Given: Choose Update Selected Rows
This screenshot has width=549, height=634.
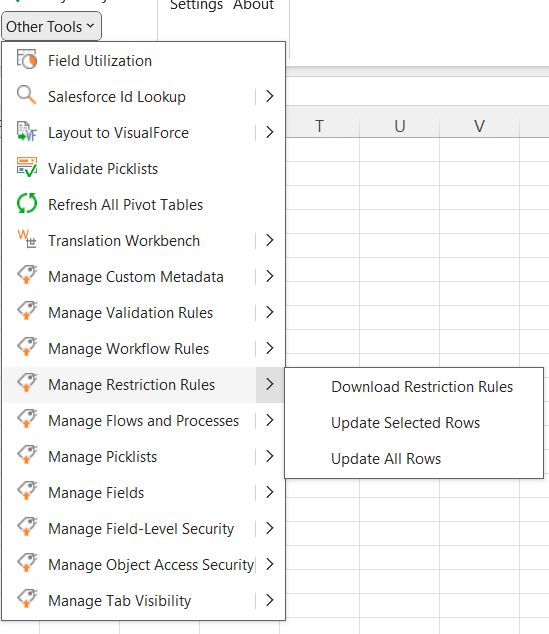Looking at the screenshot, I should click(414, 423).
